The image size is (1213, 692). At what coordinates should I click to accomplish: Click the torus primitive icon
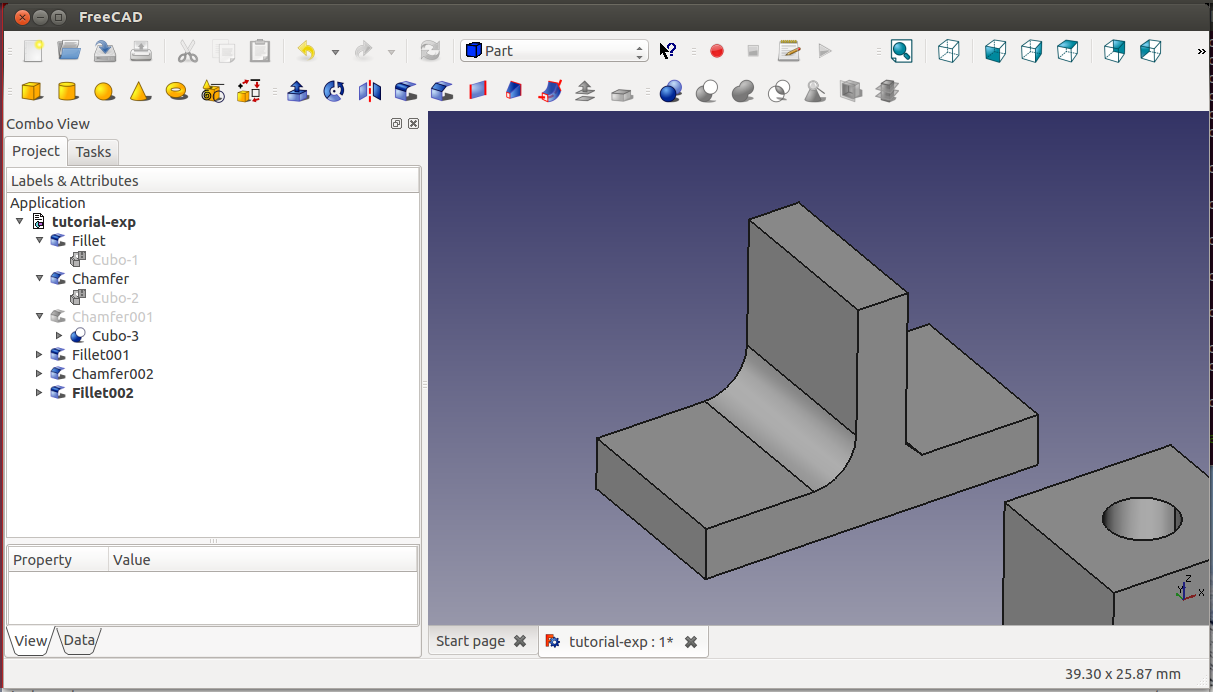click(x=177, y=92)
